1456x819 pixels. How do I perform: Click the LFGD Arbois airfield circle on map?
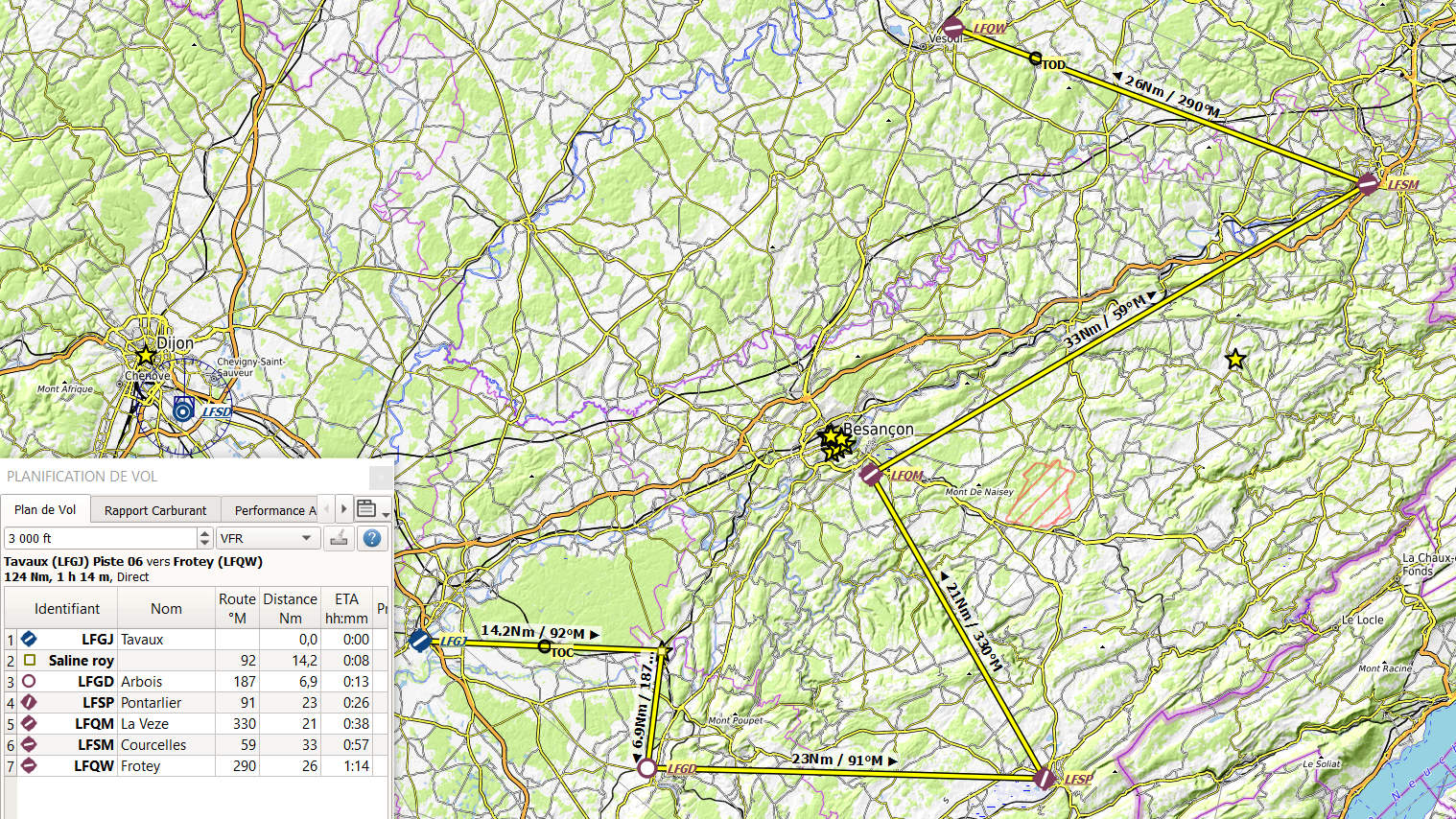pos(647,768)
